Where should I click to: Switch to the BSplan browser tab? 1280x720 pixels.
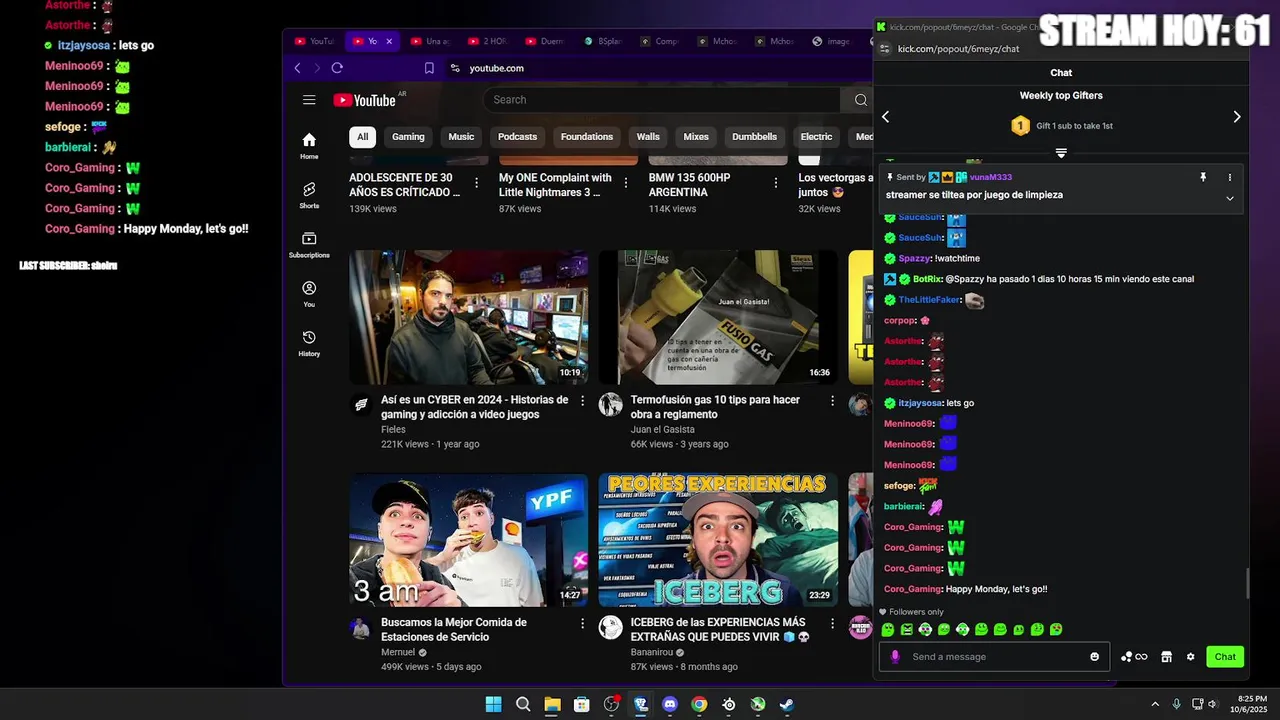(602, 41)
